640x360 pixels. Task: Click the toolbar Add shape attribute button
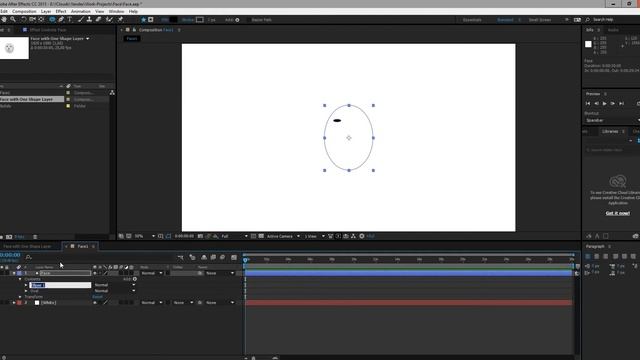click(x=237, y=20)
